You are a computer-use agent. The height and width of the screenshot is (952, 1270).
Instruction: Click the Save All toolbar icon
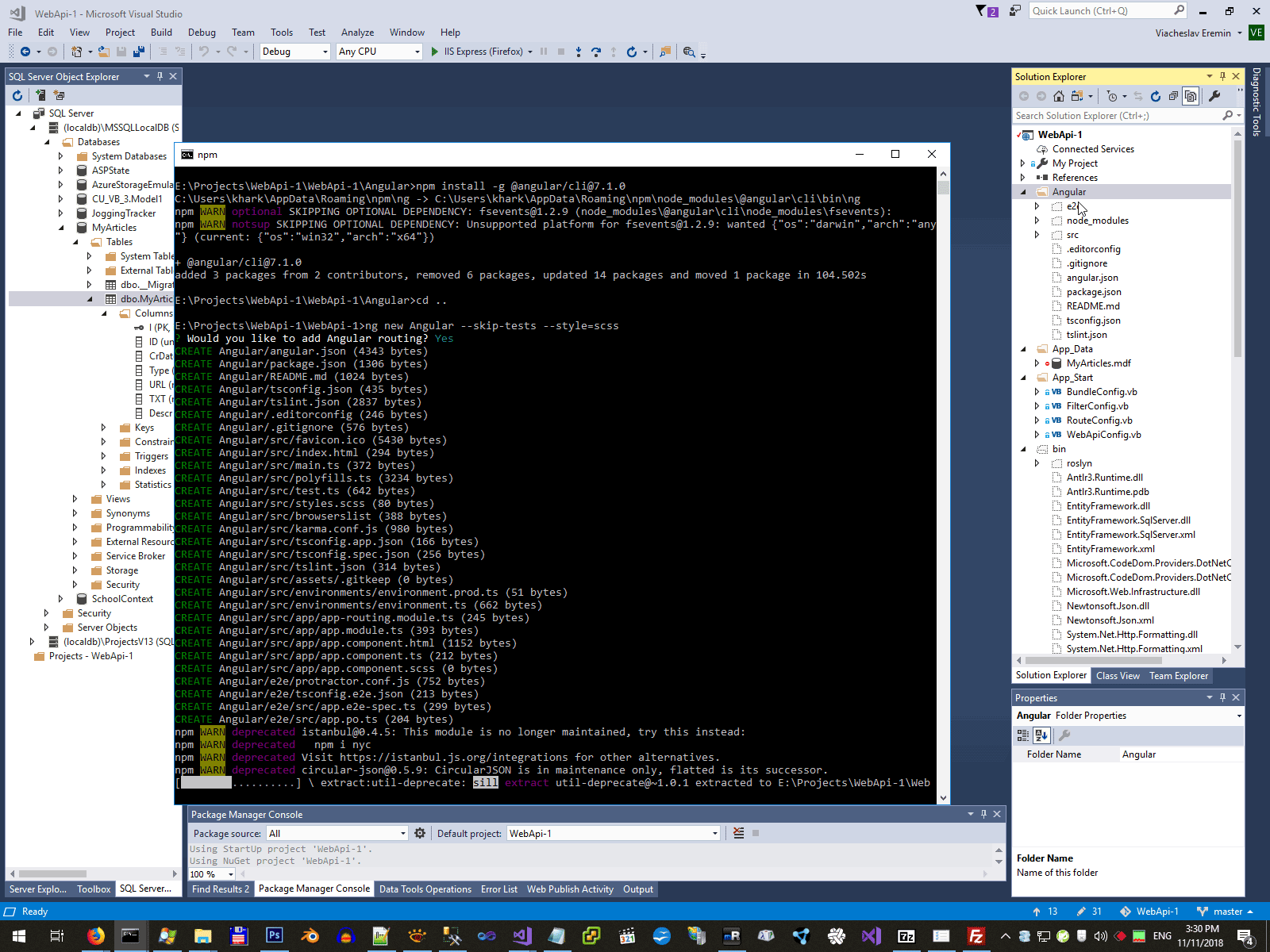(x=139, y=52)
